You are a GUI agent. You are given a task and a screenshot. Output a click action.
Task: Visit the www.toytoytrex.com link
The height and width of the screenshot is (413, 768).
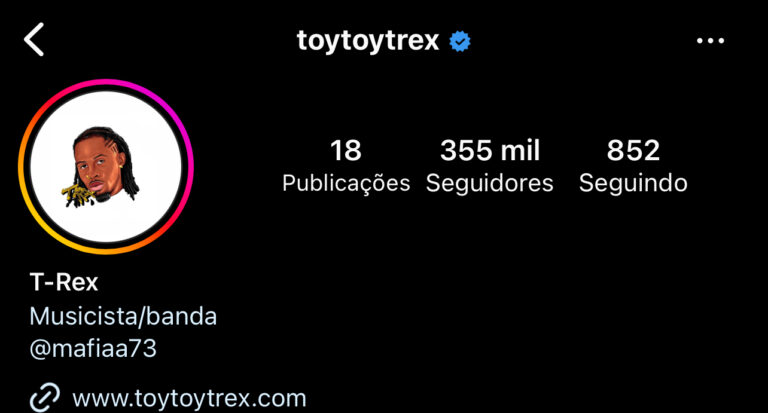[189, 398]
